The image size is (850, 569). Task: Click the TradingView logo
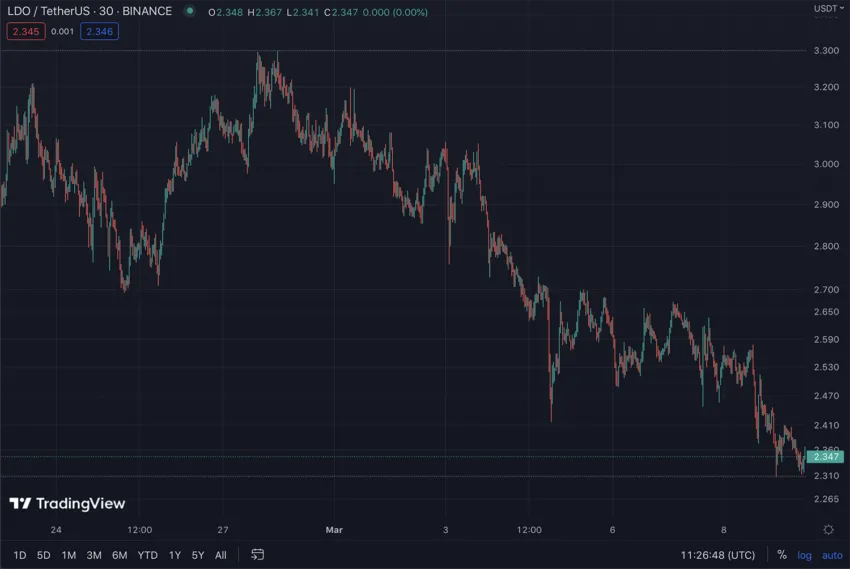pyautogui.click(x=67, y=503)
